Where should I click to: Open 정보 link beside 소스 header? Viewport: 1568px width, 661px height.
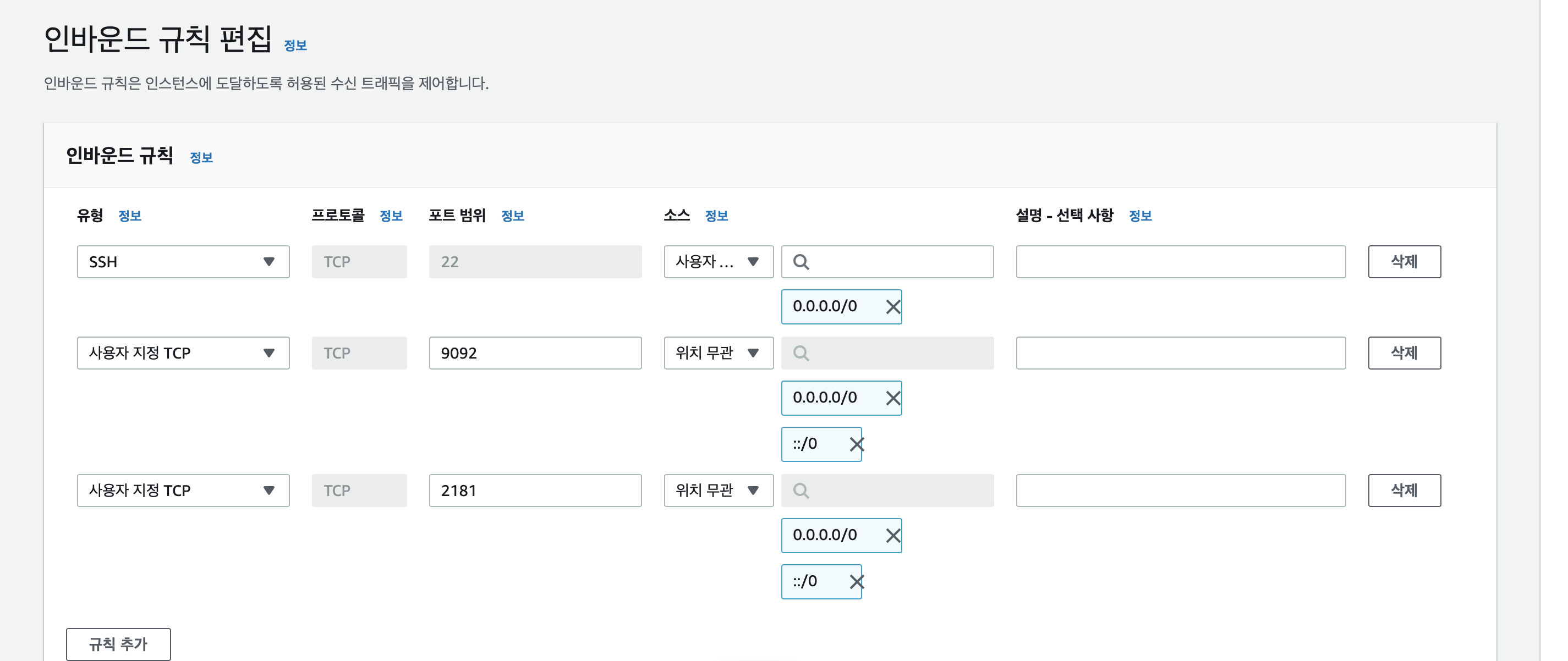click(x=716, y=216)
